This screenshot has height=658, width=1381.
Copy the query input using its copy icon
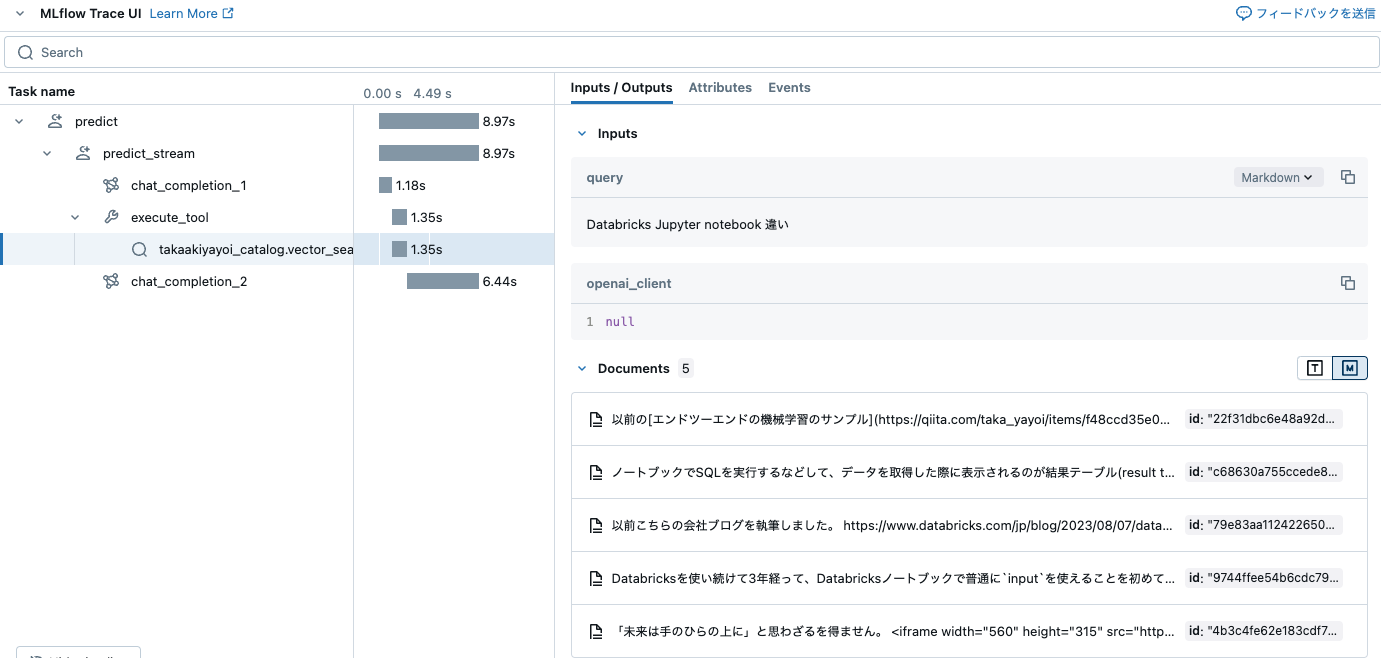[x=1348, y=177]
